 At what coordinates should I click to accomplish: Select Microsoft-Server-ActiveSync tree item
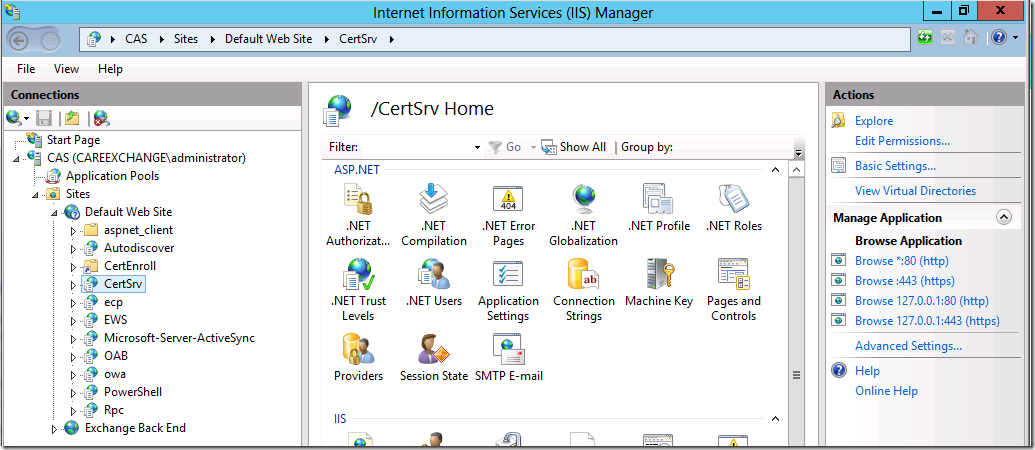coord(179,338)
